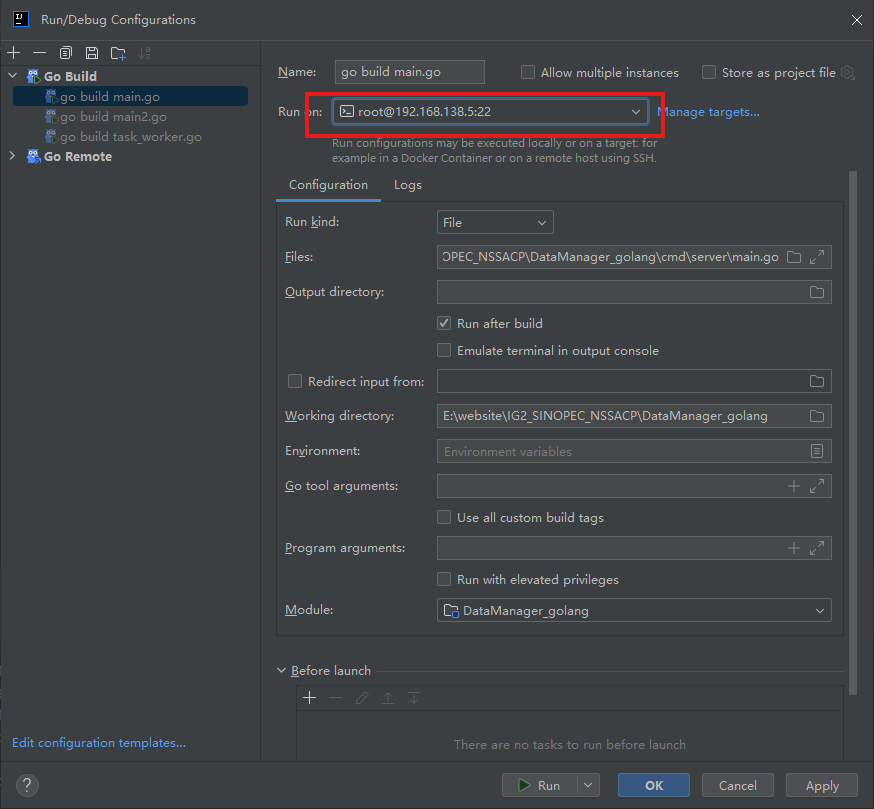Image resolution: width=874 pixels, height=809 pixels.
Task: Click the Manage targets link
Action: click(708, 112)
